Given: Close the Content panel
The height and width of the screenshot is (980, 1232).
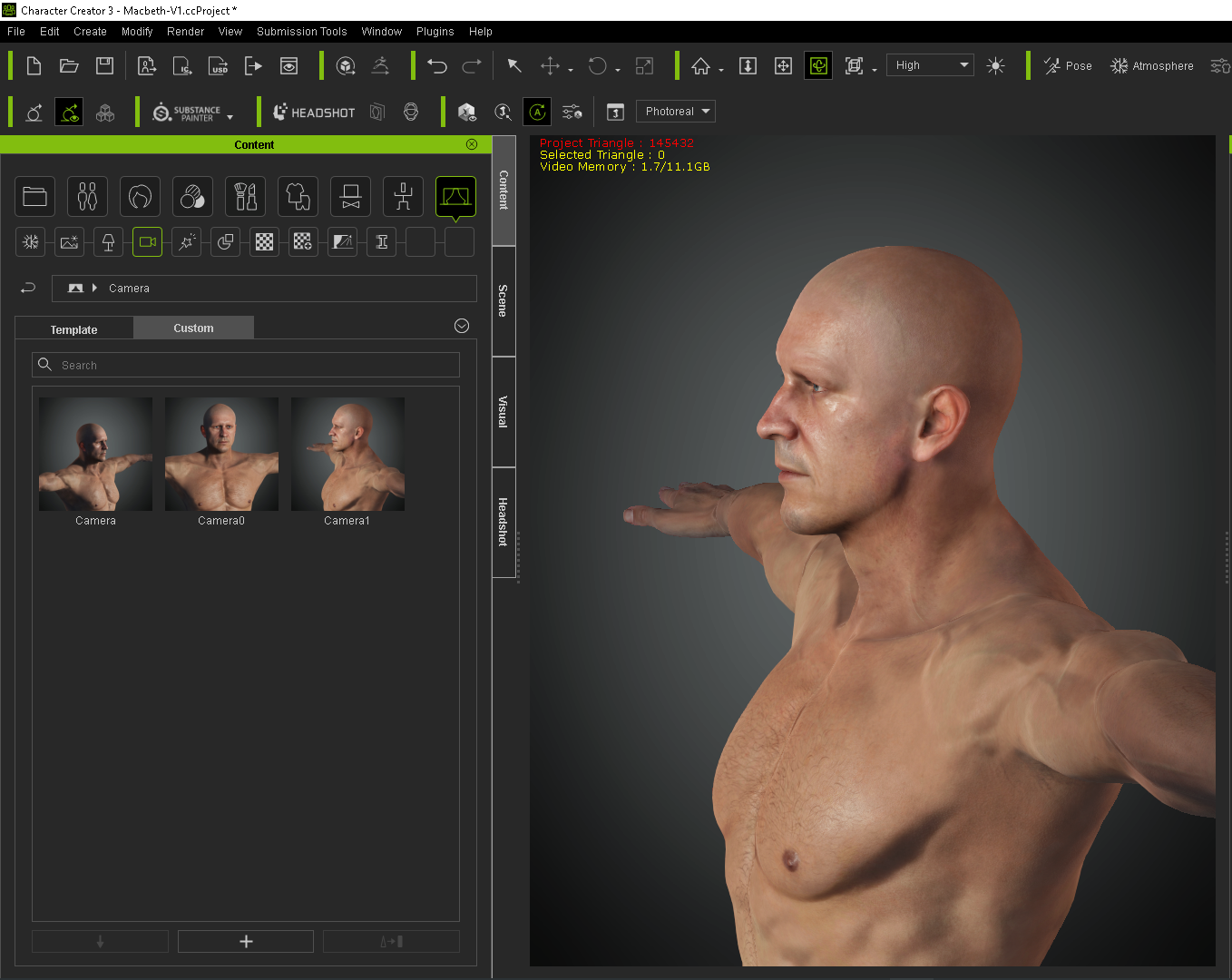Looking at the screenshot, I should click(x=472, y=144).
